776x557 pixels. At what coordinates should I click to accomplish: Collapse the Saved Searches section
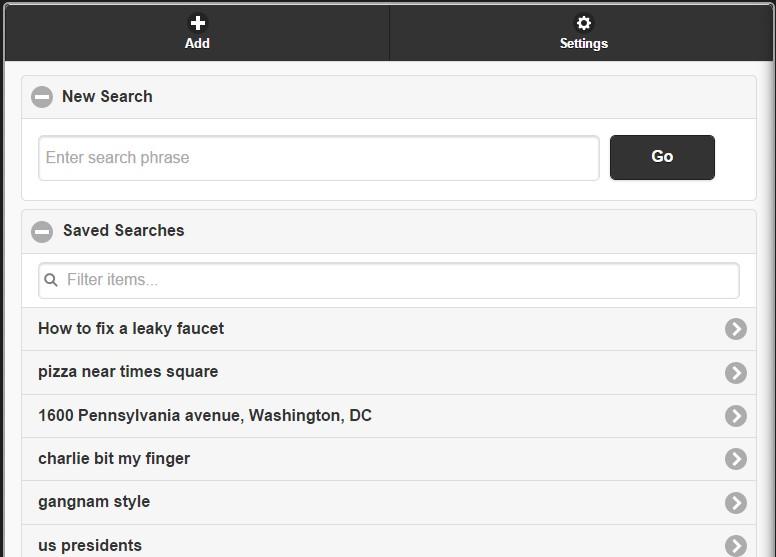pos(42,231)
